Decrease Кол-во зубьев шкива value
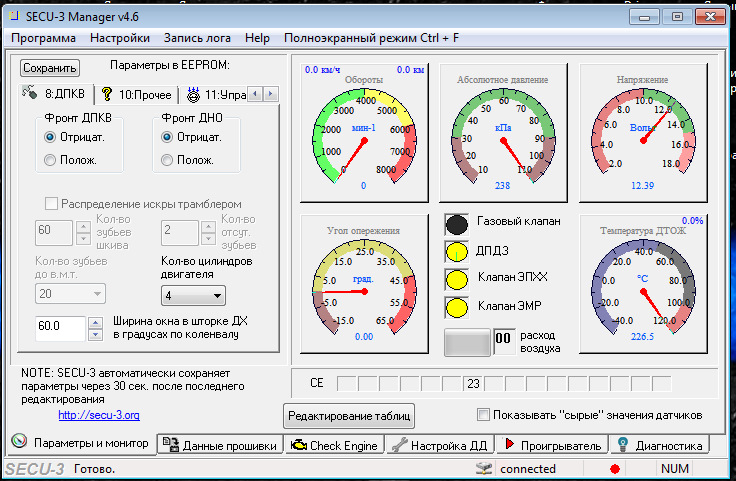The image size is (736, 481). tap(83, 239)
